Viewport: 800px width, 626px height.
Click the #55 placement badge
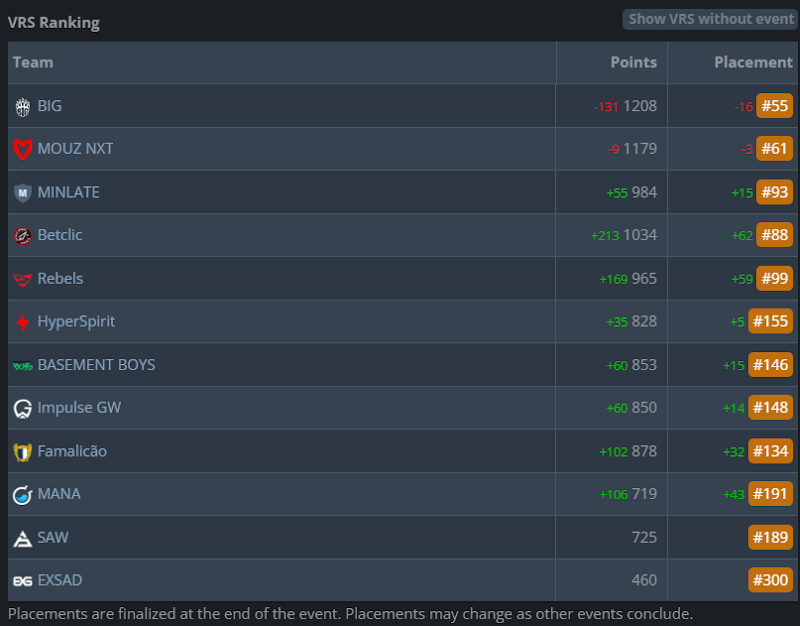click(x=774, y=106)
